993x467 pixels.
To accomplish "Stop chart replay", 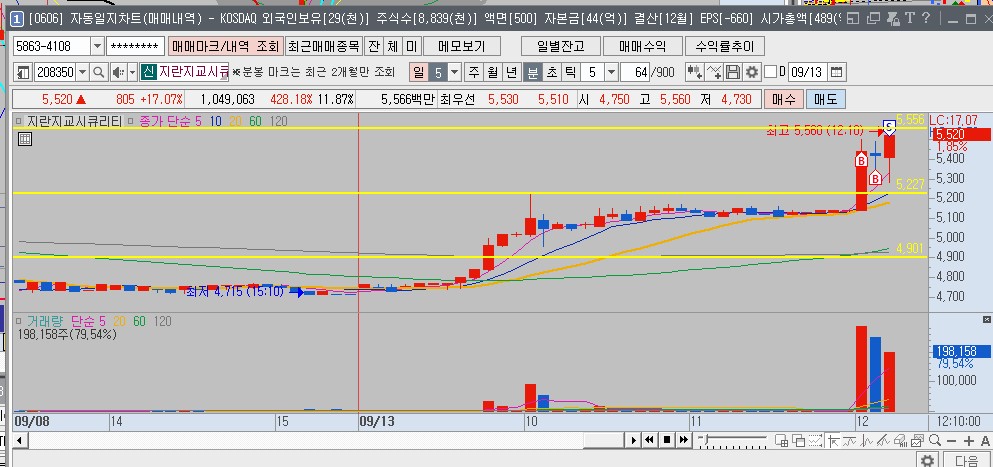I will [x=667, y=440].
